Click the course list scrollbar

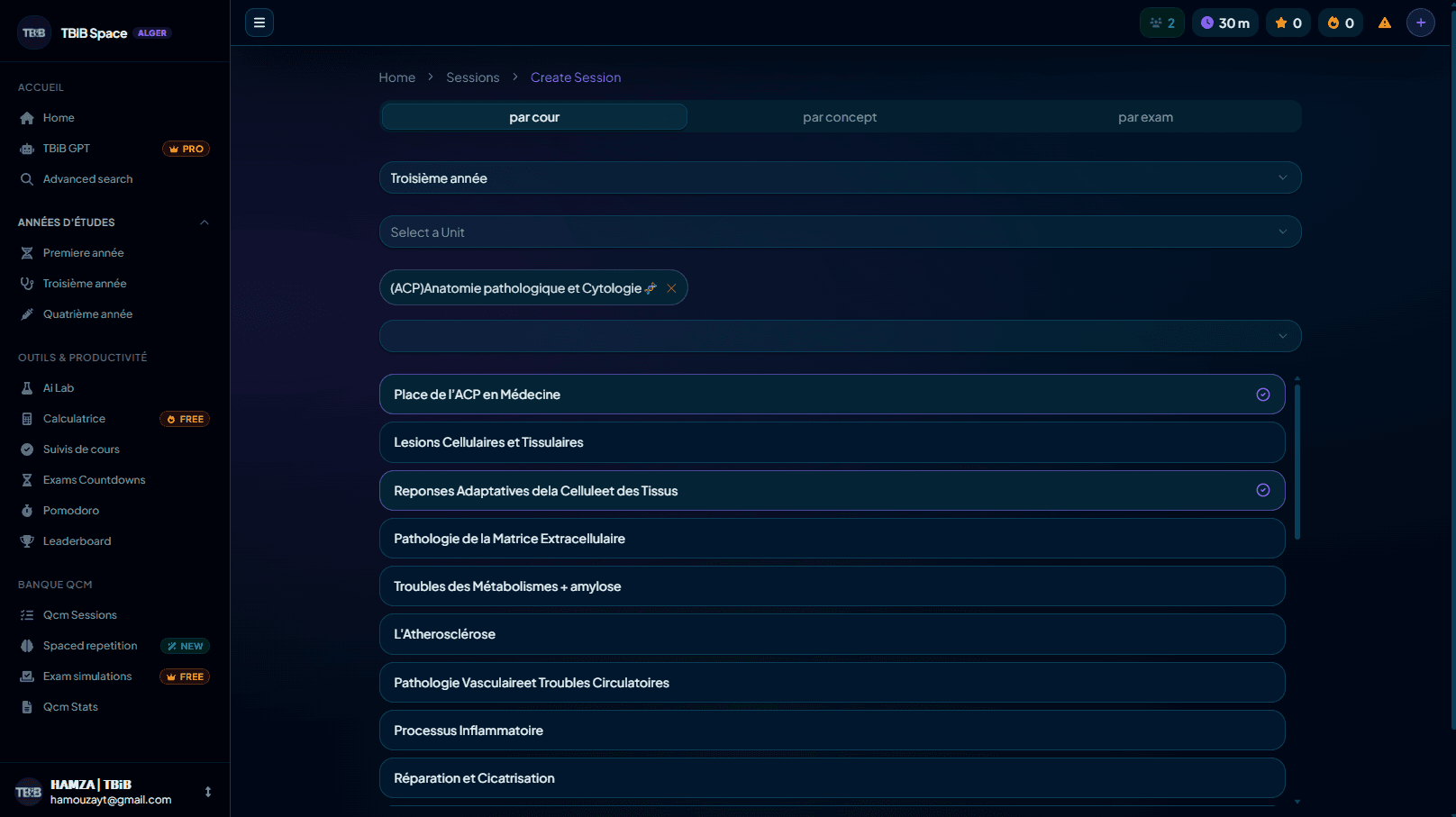click(x=1297, y=461)
